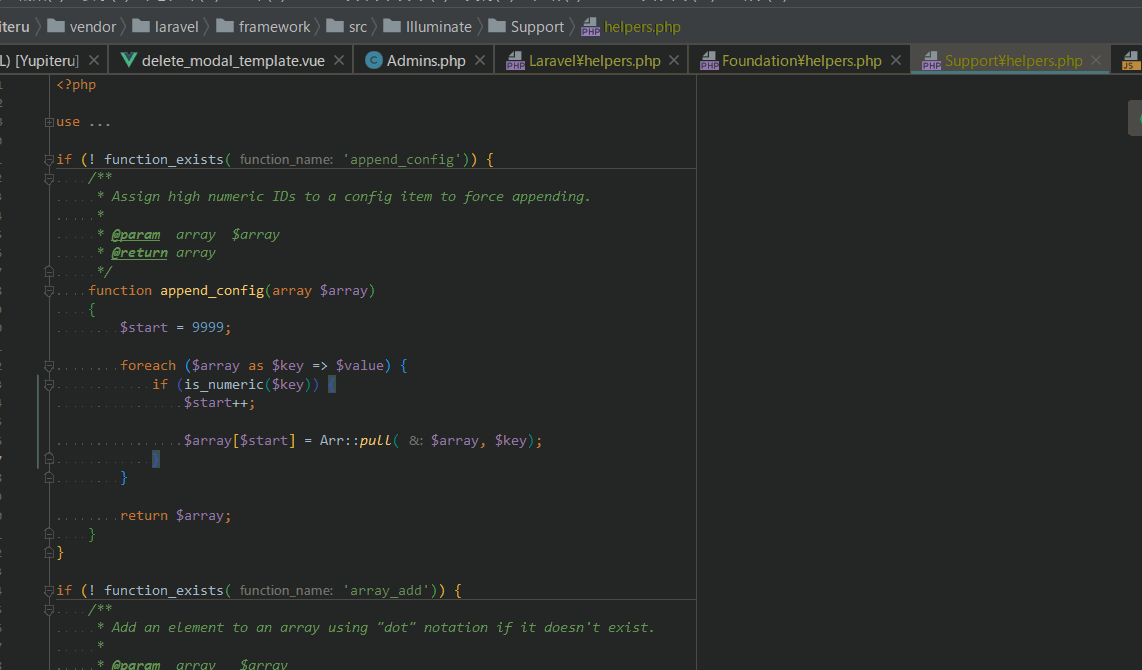The height and width of the screenshot is (670, 1142).
Task: Switch to the Foundation¥helpers.php tab
Action: coord(801,61)
